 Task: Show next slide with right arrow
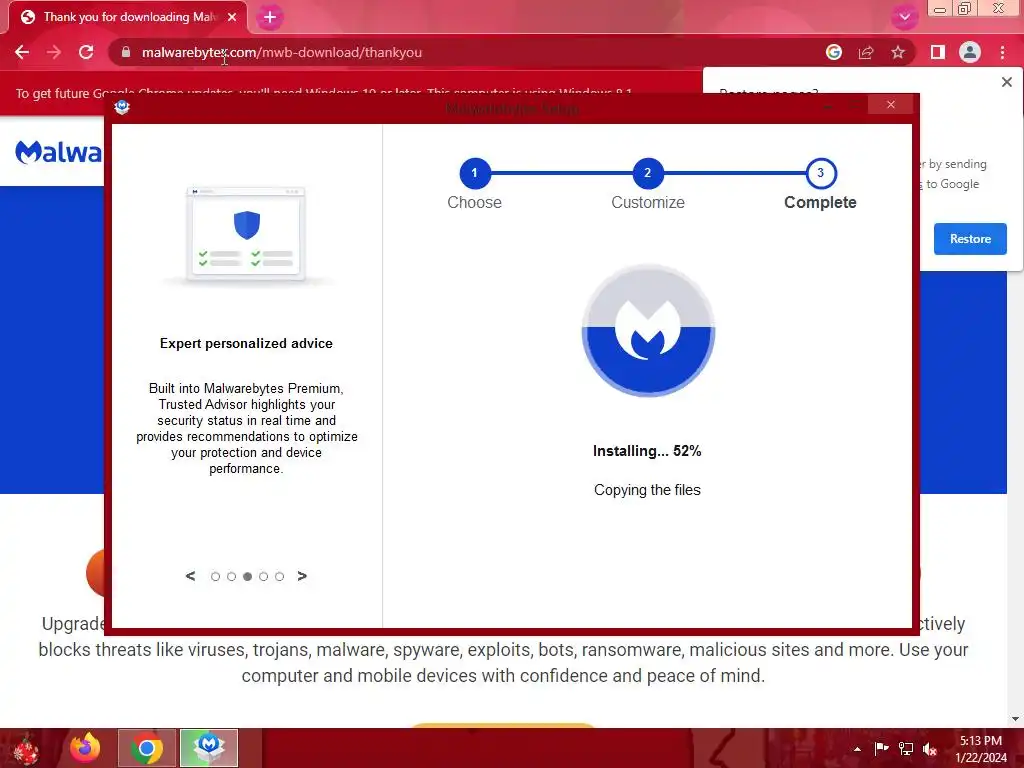click(x=302, y=576)
